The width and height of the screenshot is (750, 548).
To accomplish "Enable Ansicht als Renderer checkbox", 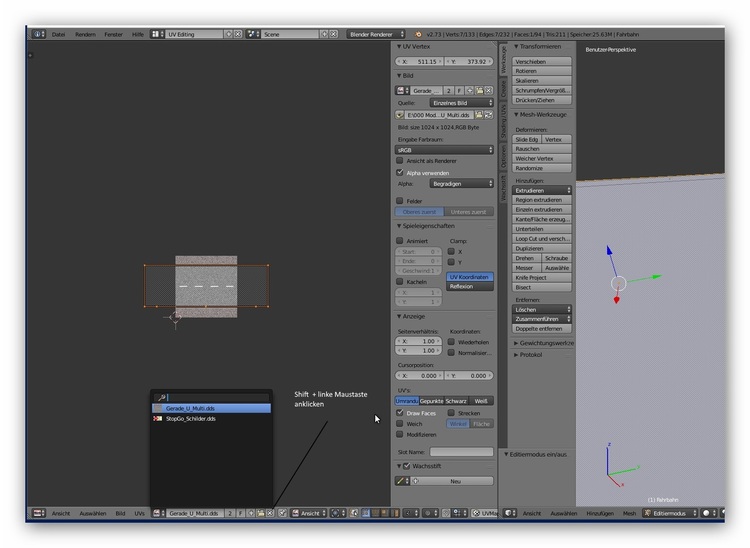I will pyautogui.click(x=400, y=161).
